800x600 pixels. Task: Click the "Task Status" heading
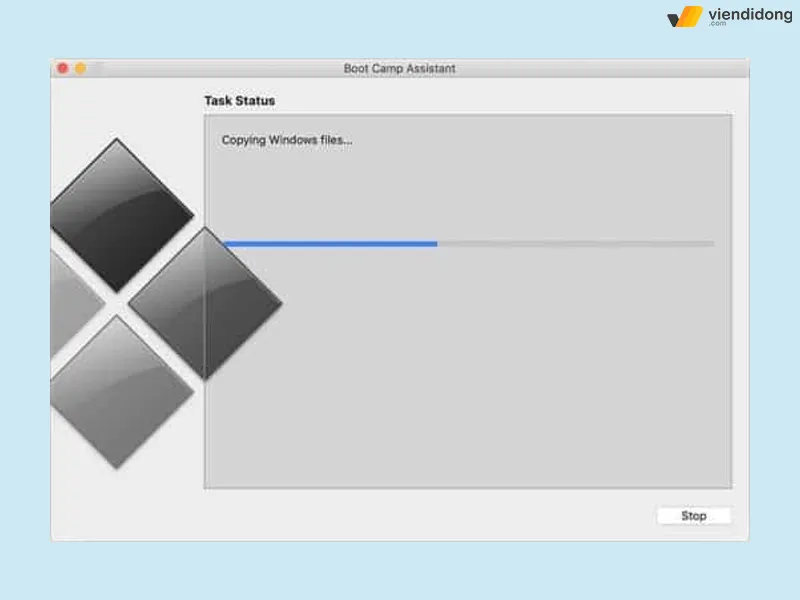[x=239, y=101]
